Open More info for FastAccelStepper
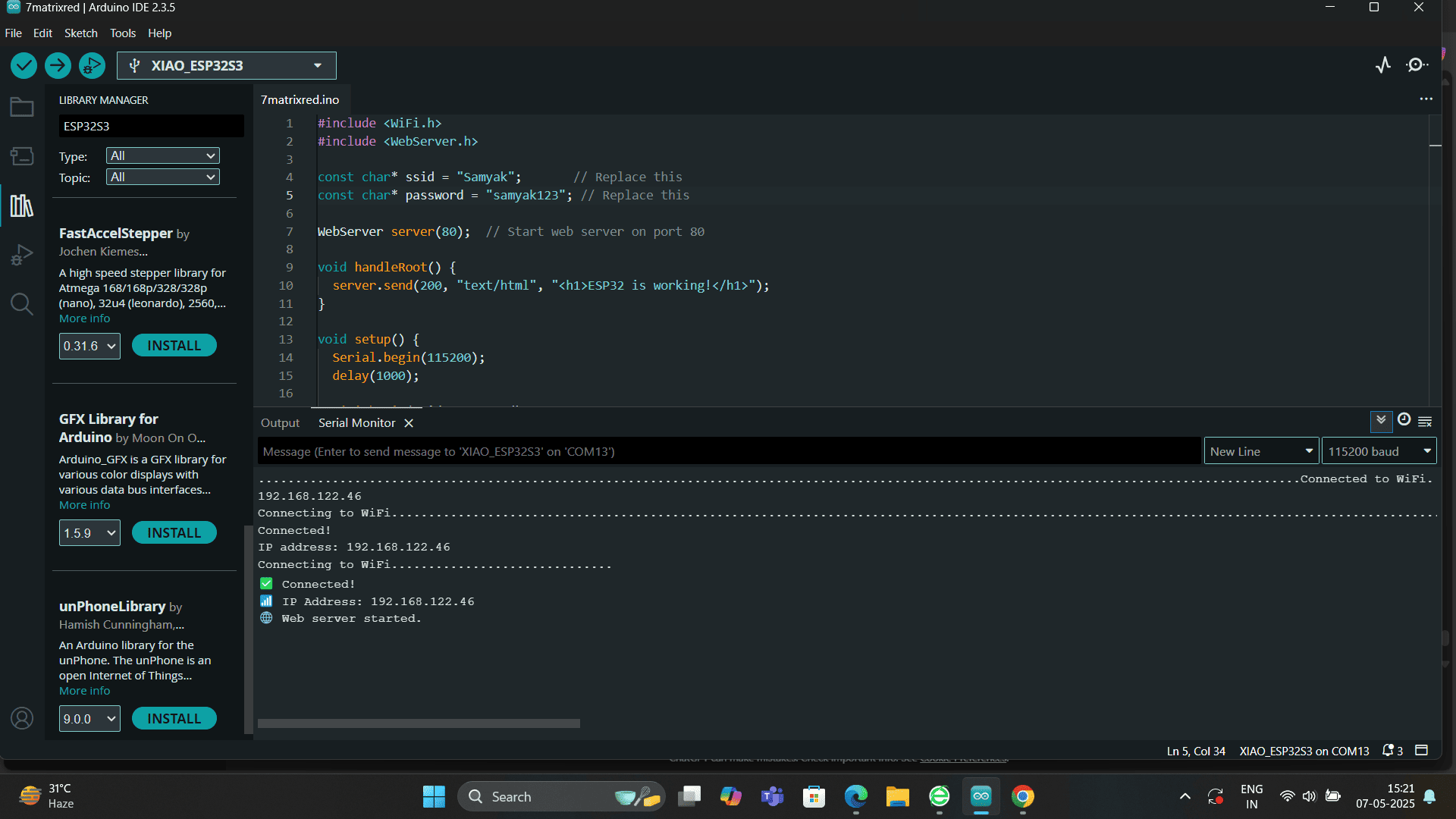 click(84, 318)
